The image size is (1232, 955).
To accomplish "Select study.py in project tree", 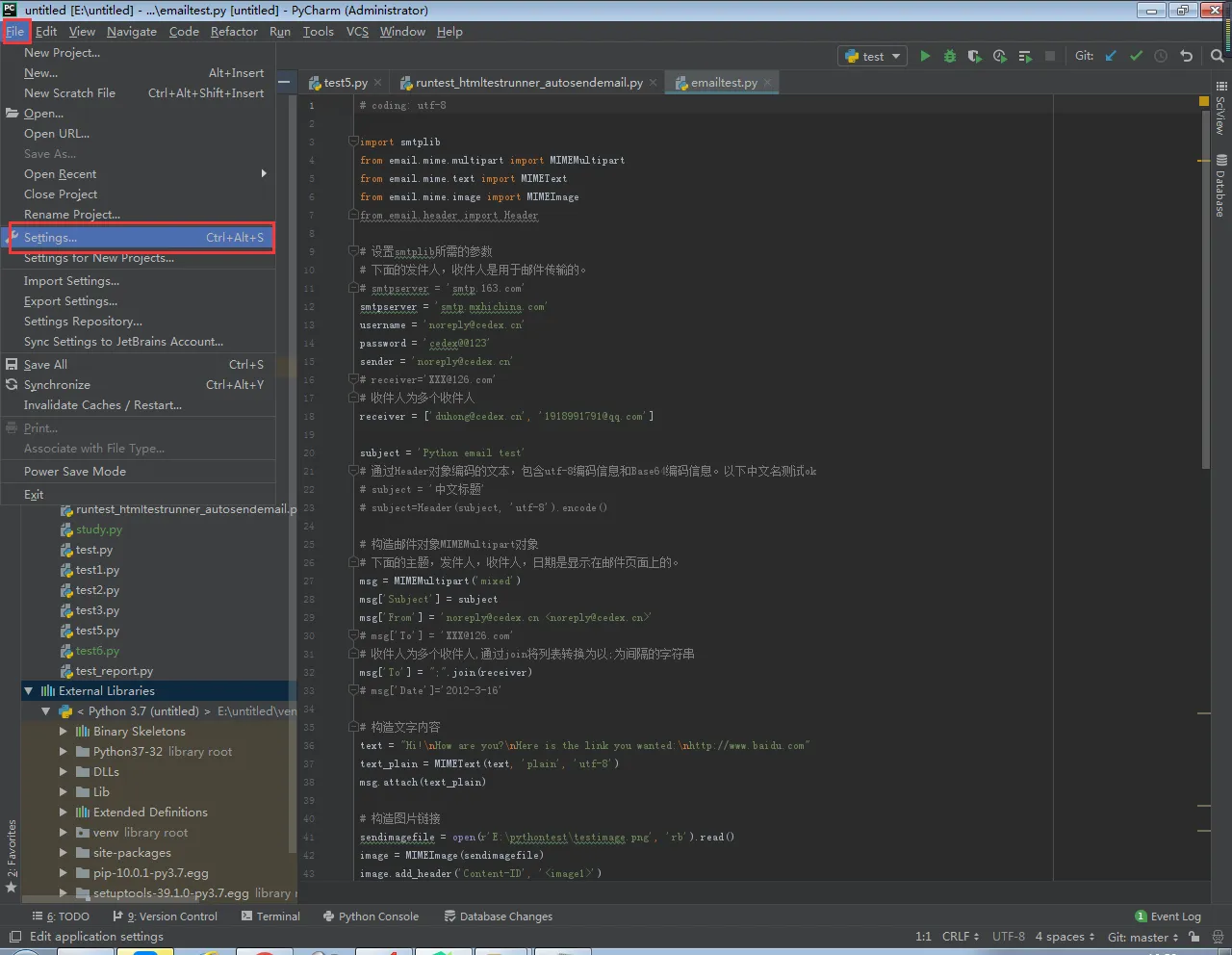I will pyautogui.click(x=98, y=529).
